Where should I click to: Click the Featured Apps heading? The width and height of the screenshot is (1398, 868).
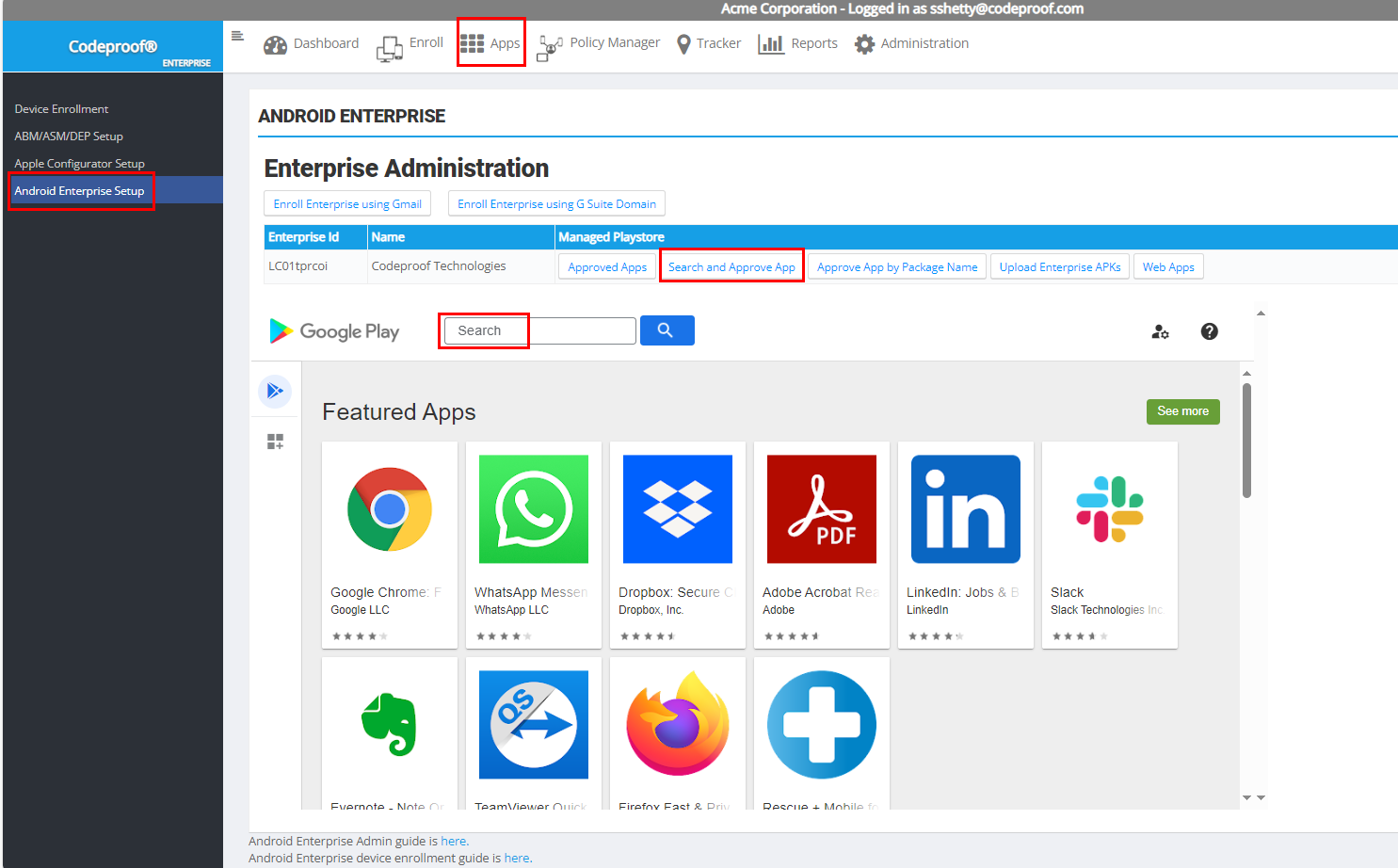click(x=399, y=412)
